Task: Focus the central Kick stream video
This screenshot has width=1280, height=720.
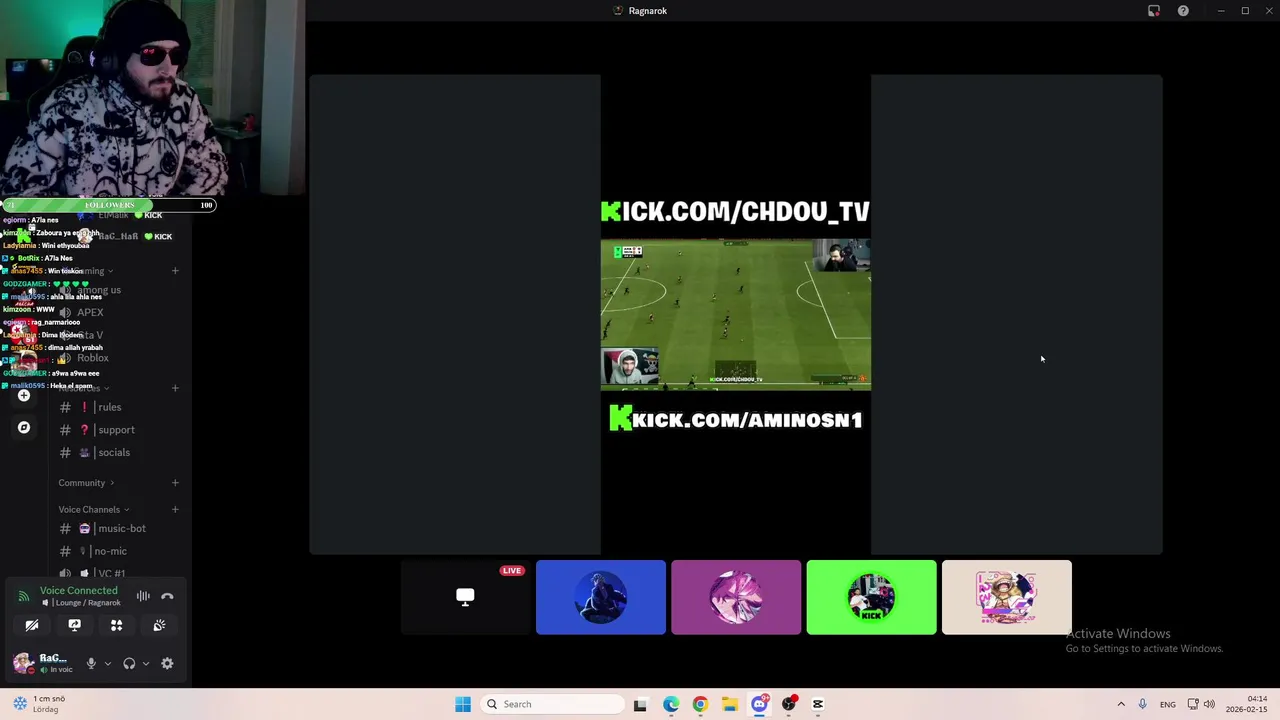Action: point(736,314)
